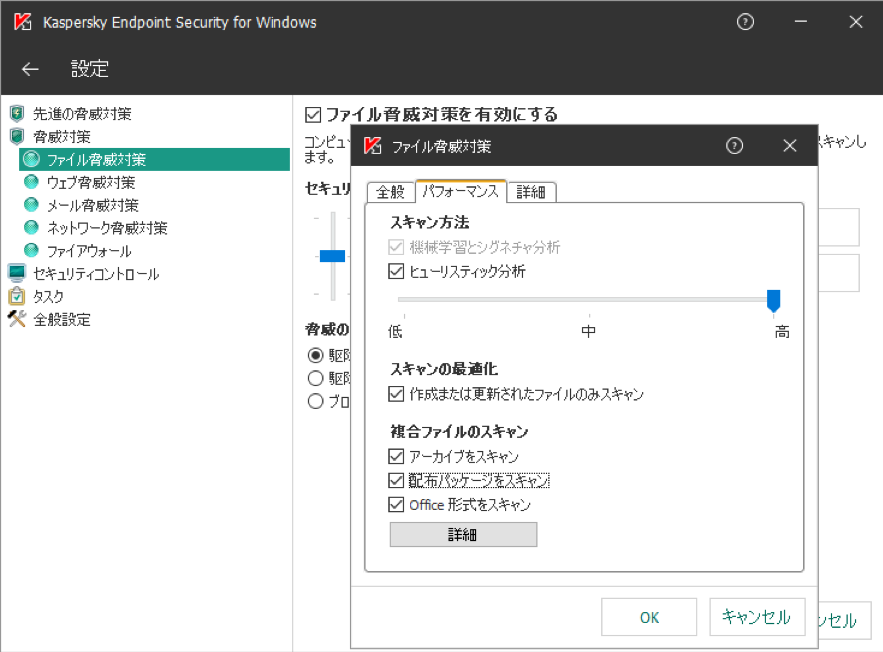Click the Kaspersky logo in ファイル脅威対策 dialog
The width and height of the screenshot is (883, 652).
coord(372,146)
